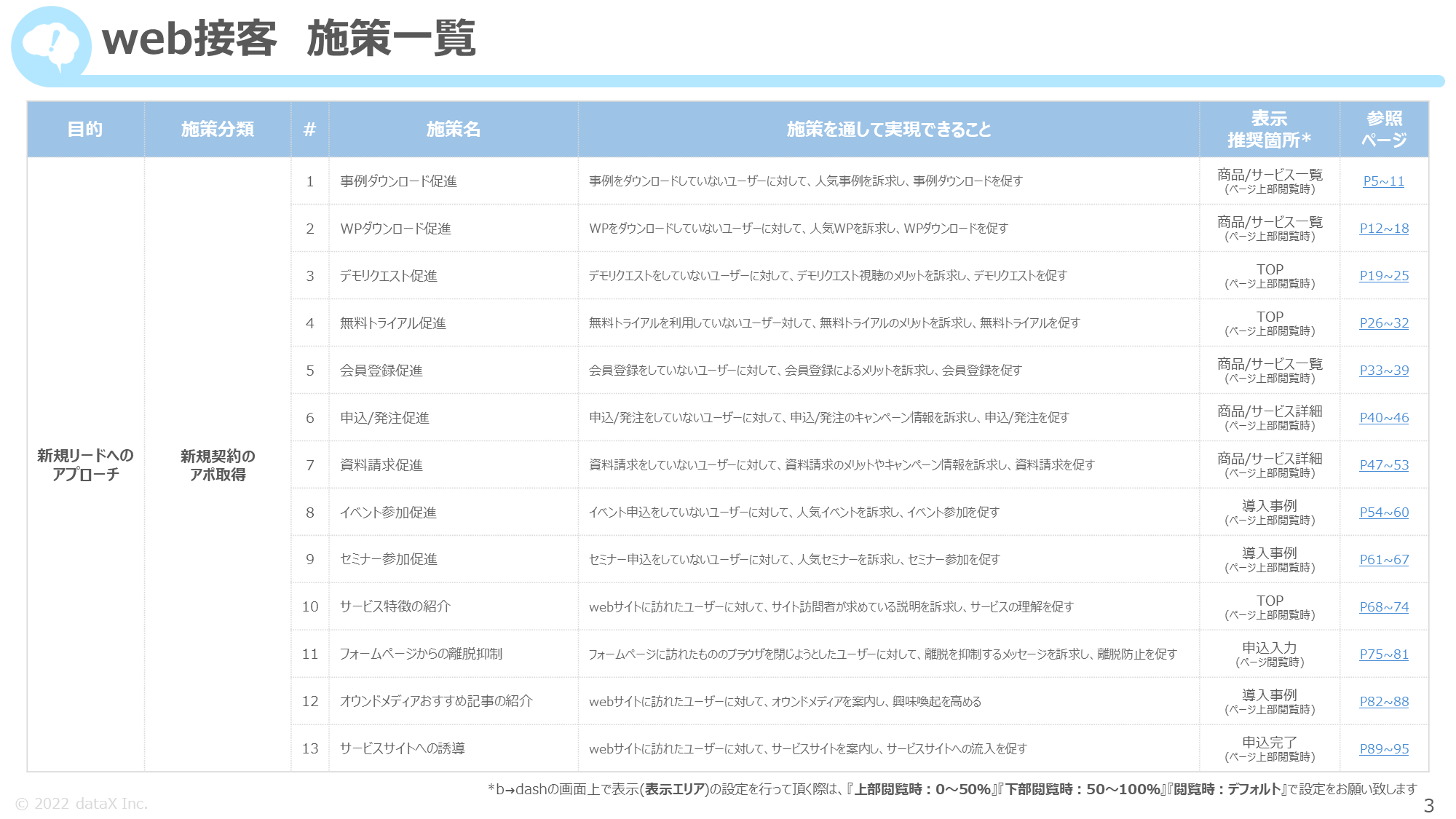
Task: Click the 施策名 column header
Action: click(x=454, y=130)
